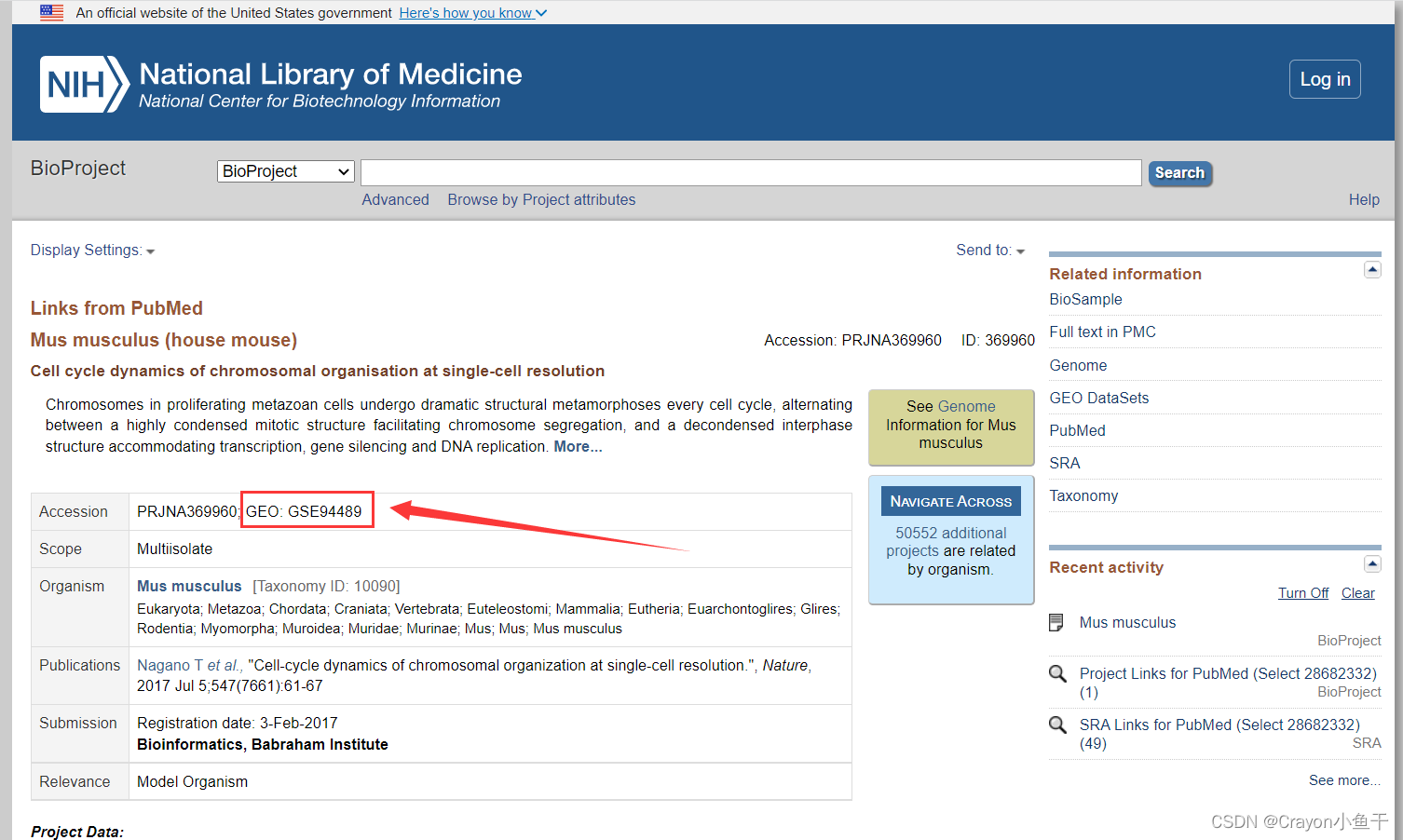The width and height of the screenshot is (1403, 840).
Task: Expand the Display Settings menu
Action: point(92,251)
